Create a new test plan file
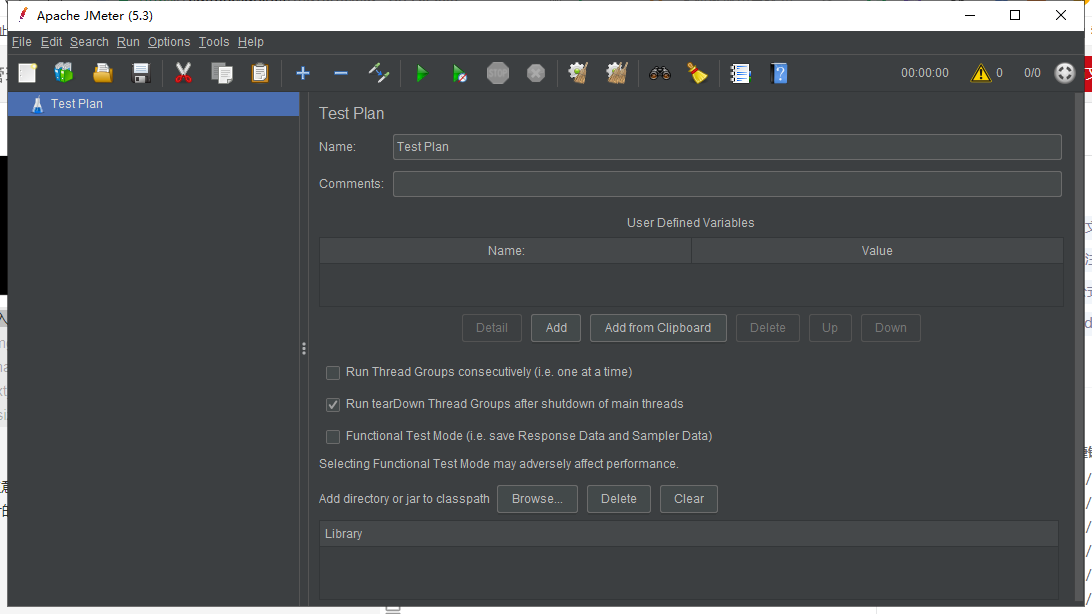 coord(27,72)
